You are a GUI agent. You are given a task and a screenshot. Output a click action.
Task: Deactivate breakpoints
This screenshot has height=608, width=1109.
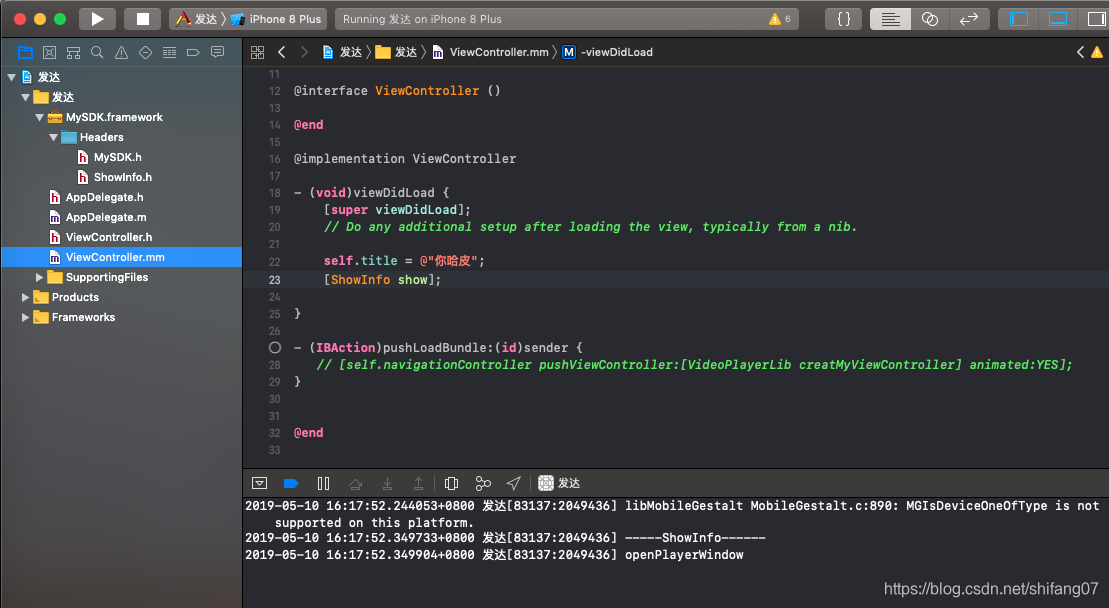291,483
